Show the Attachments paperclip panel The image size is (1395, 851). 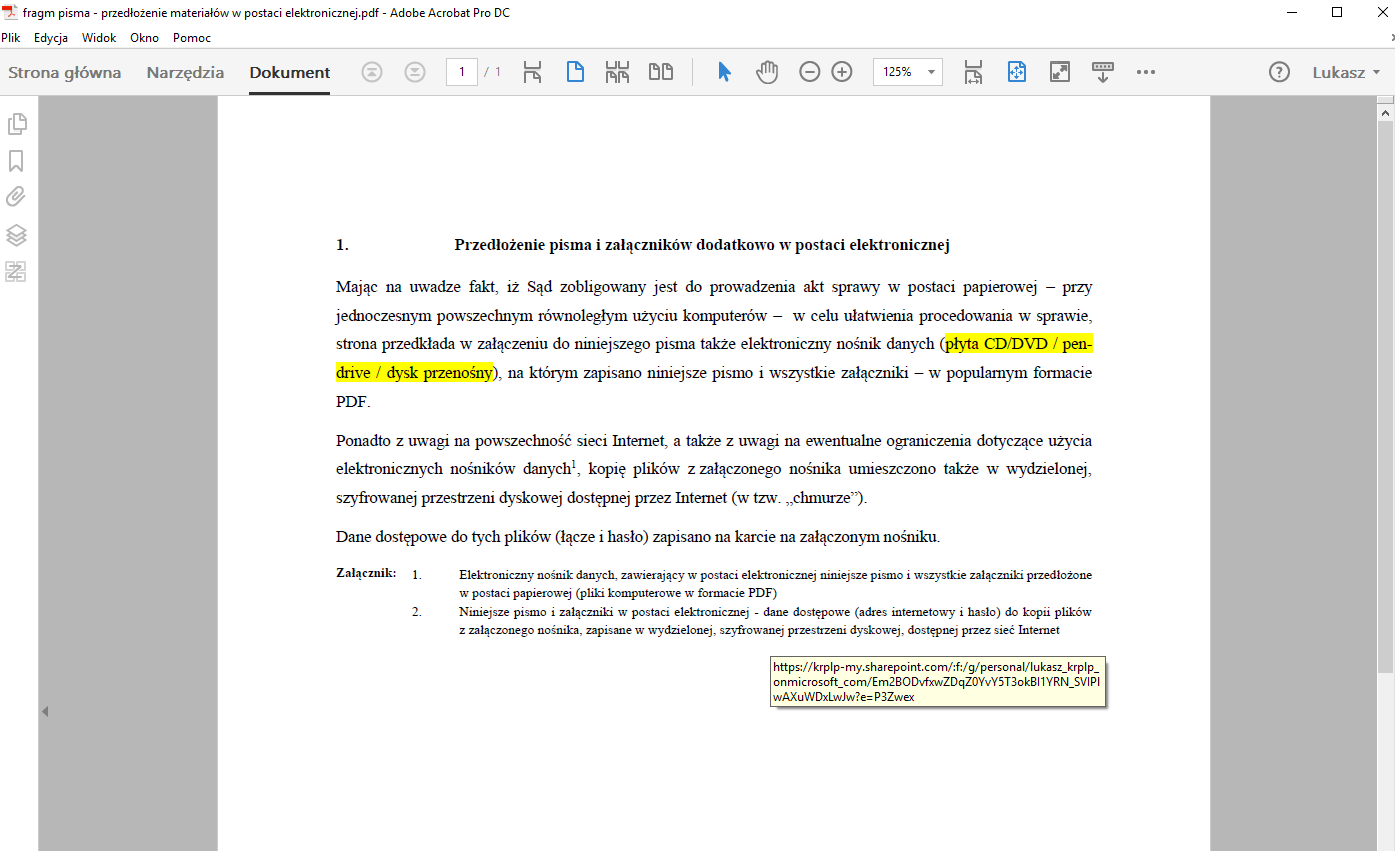click(17, 197)
